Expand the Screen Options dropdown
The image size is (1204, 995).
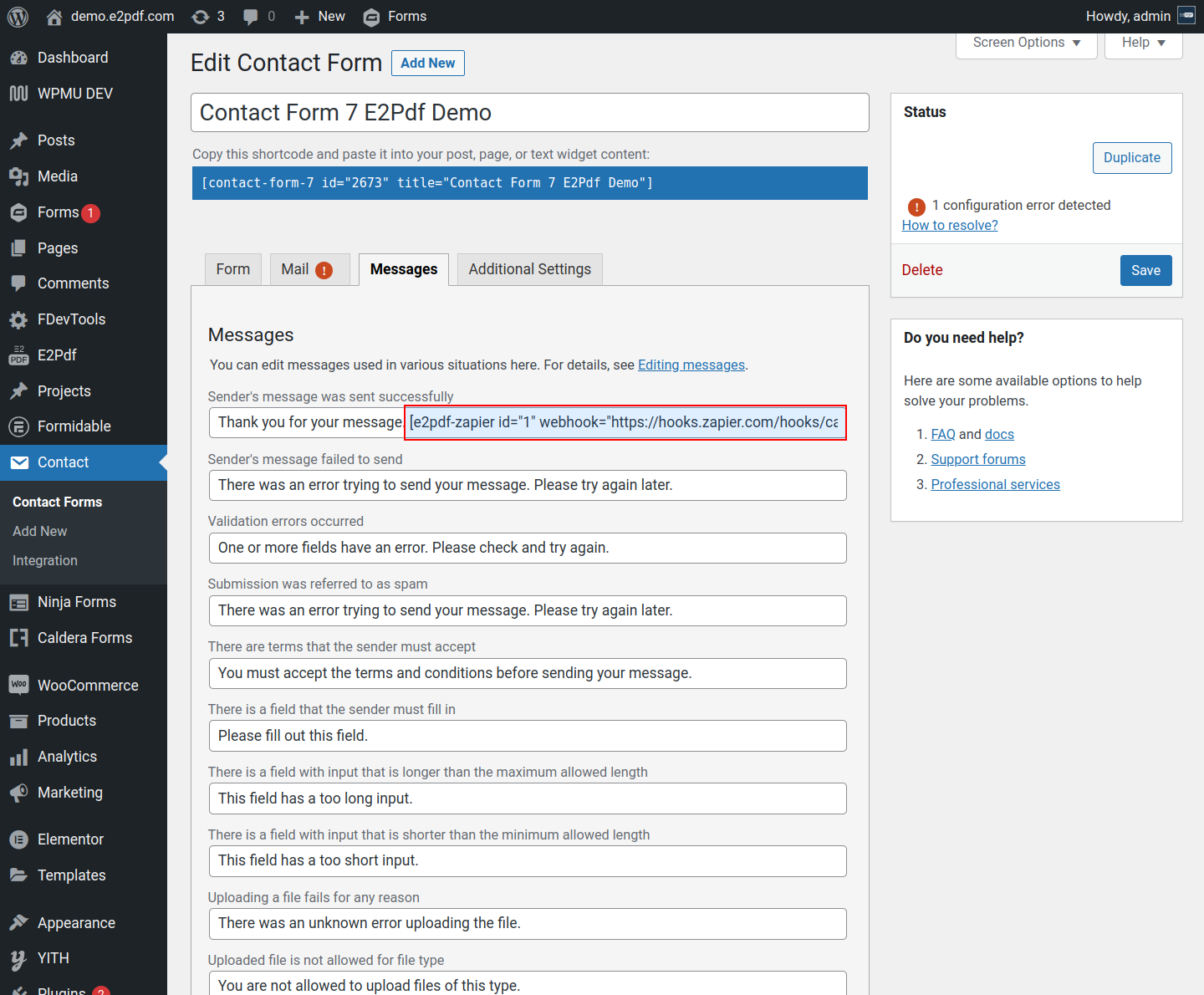pyautogui.click(x=1026, y=43)
